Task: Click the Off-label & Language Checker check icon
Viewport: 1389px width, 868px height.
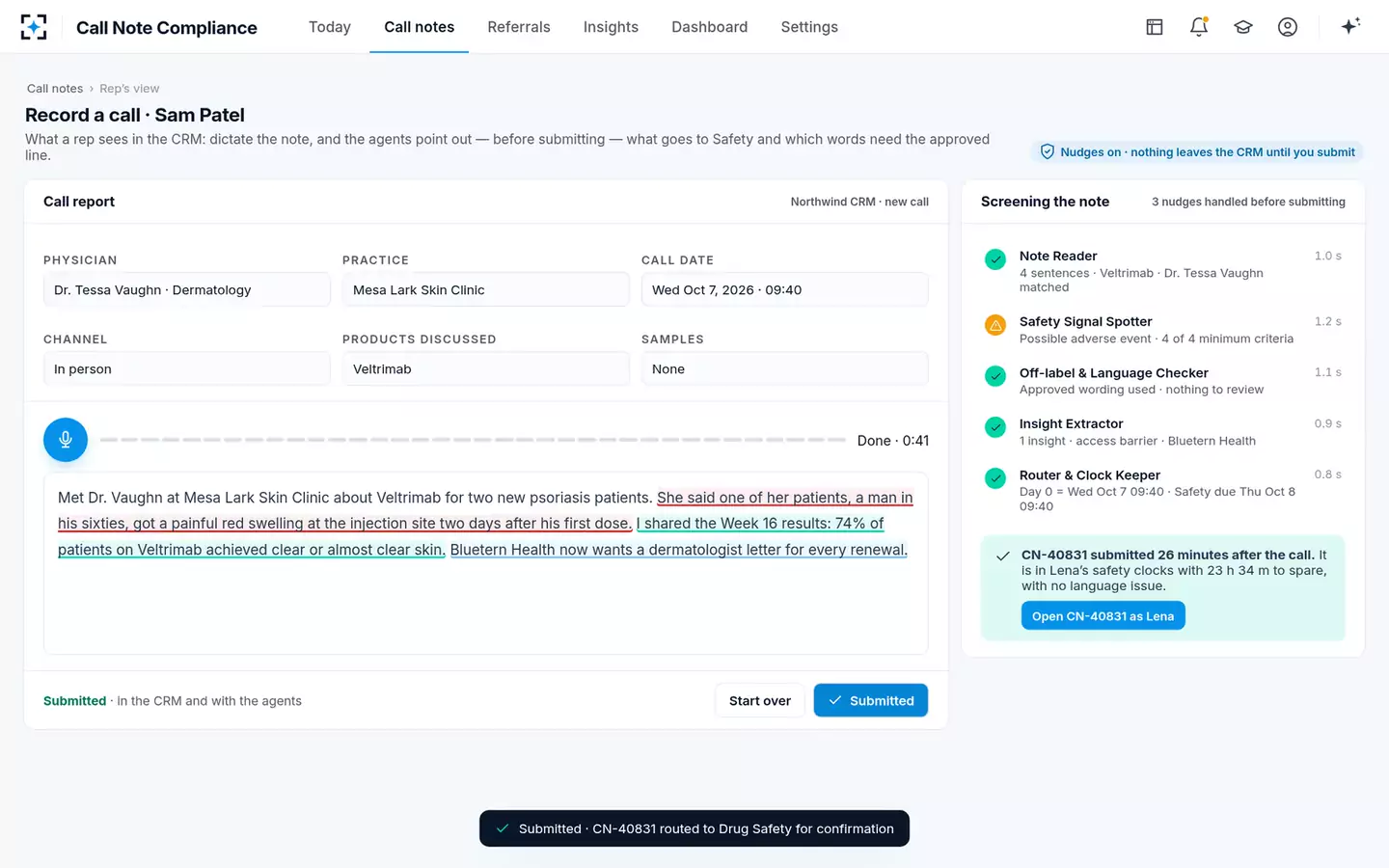Action: click(995, 376)
